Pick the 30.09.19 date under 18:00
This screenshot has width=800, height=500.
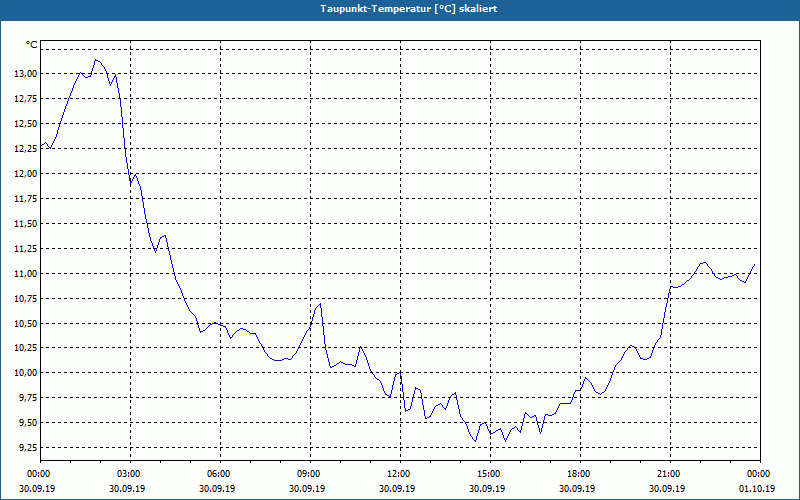click(578, 489)
